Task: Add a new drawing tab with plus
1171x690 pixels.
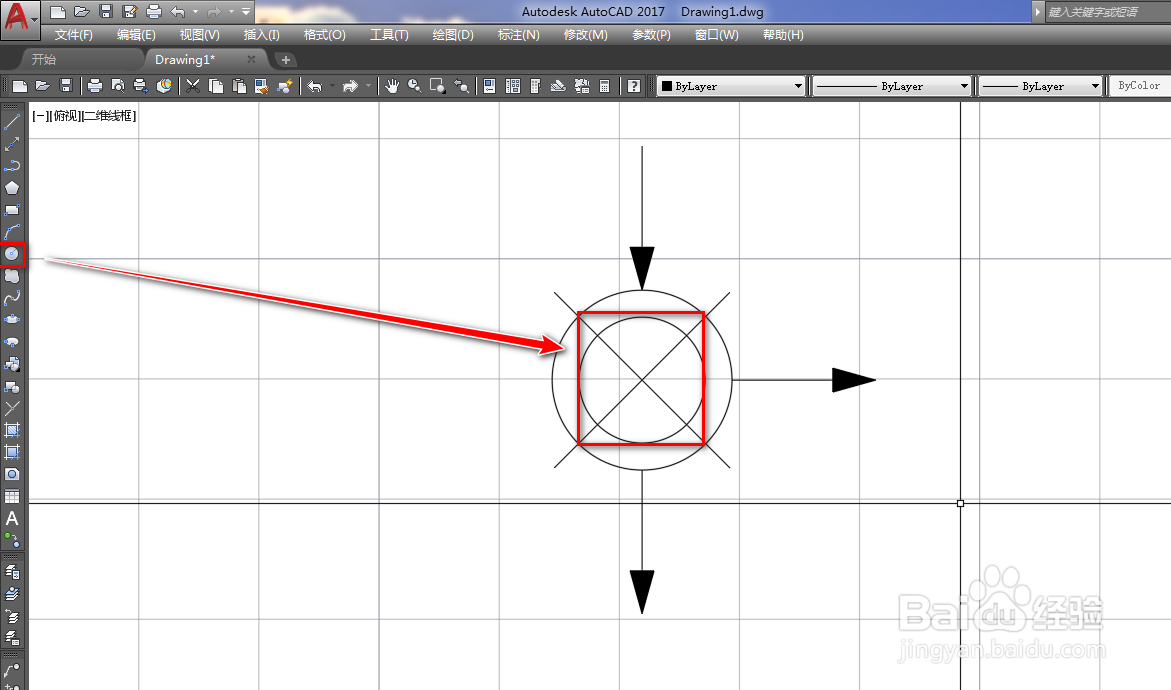Action: tap(285, 60)
